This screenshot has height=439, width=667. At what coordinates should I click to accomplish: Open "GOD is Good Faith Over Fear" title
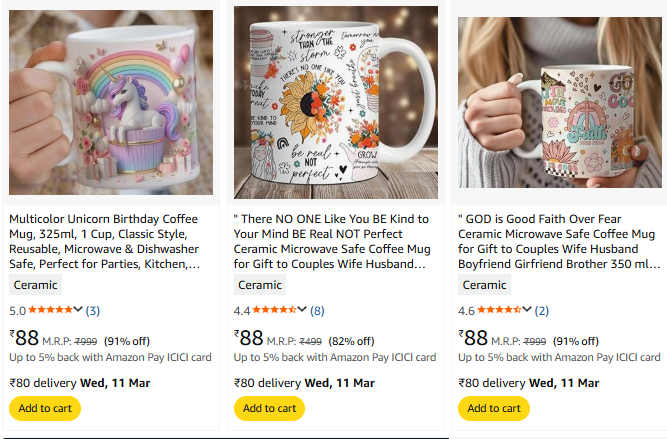click(x=558, y=241)
